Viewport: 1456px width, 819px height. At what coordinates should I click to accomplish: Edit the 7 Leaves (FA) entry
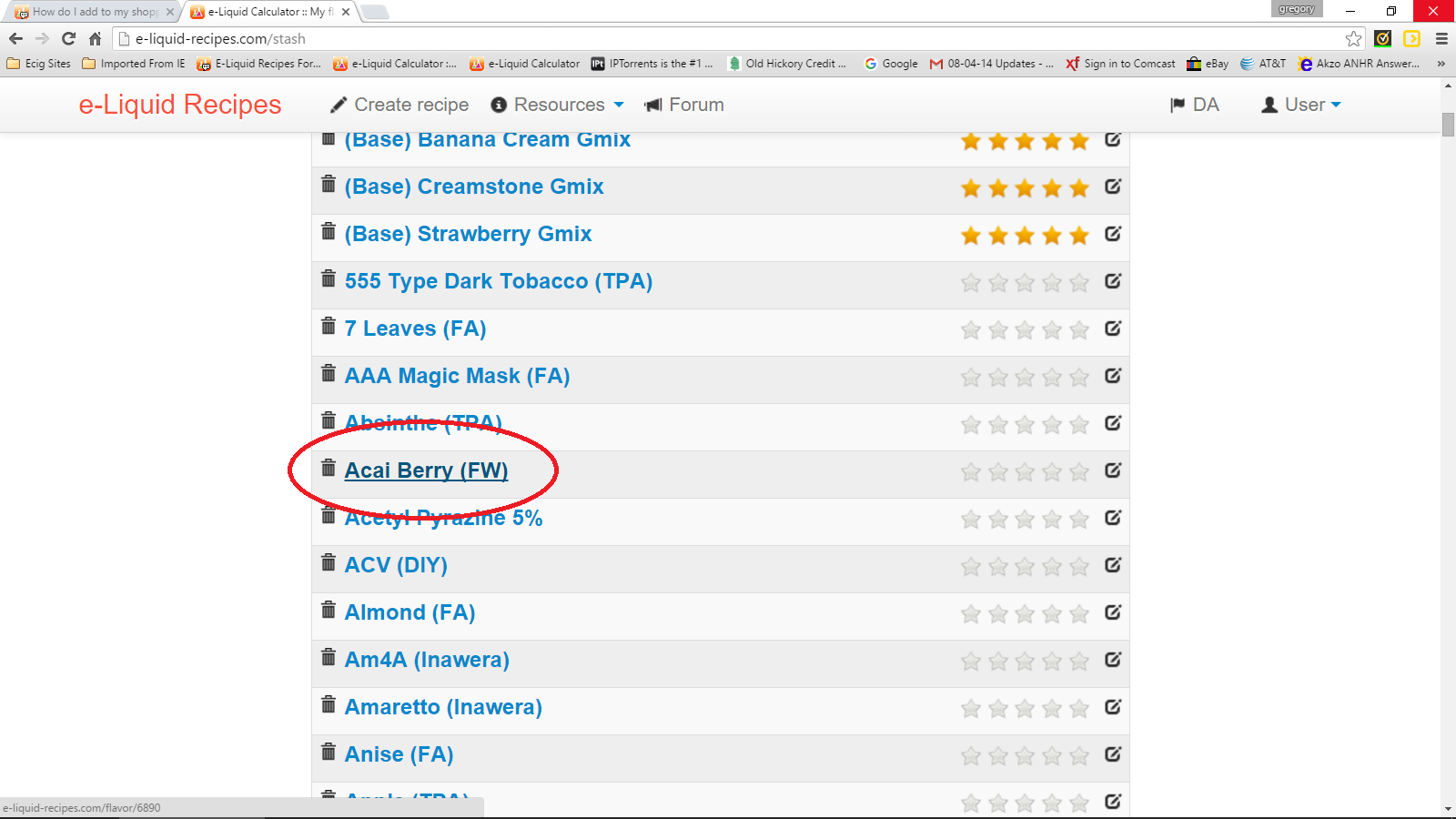tap(1113, 329)
